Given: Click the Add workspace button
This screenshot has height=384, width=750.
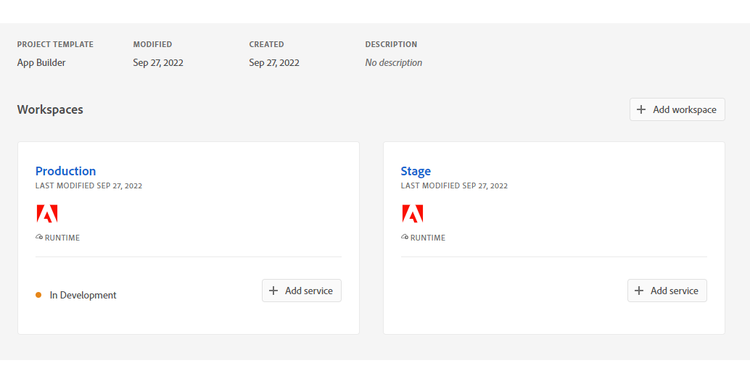Looking at the screenshot, I should [x=677, y=110].
